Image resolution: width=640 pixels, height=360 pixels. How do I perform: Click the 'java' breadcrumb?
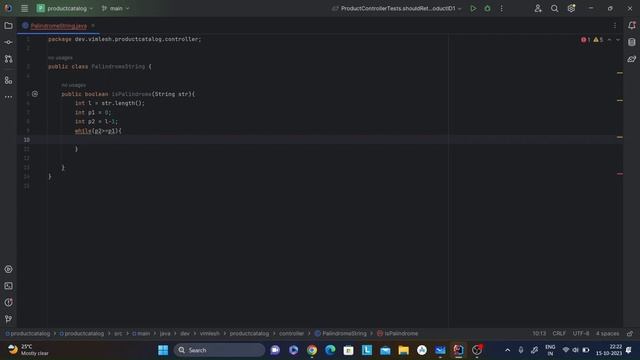point(165,333)
